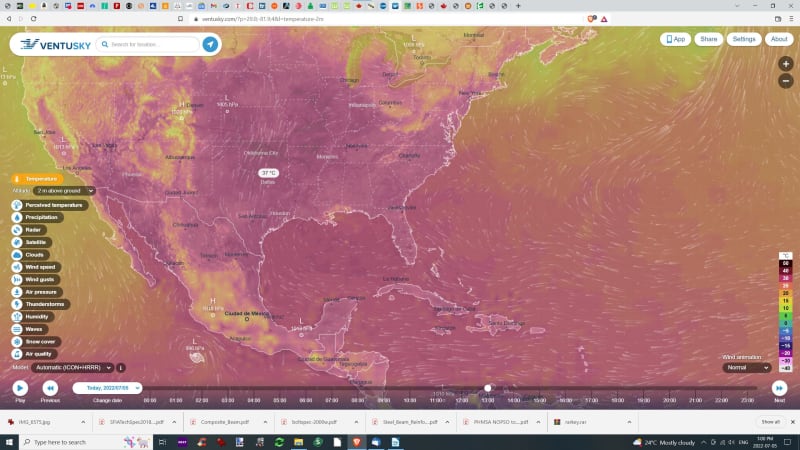The width and height of the screenshot is (800, 450).
Task: Switch to Wind gusts layer
Action: pos(35,280)
